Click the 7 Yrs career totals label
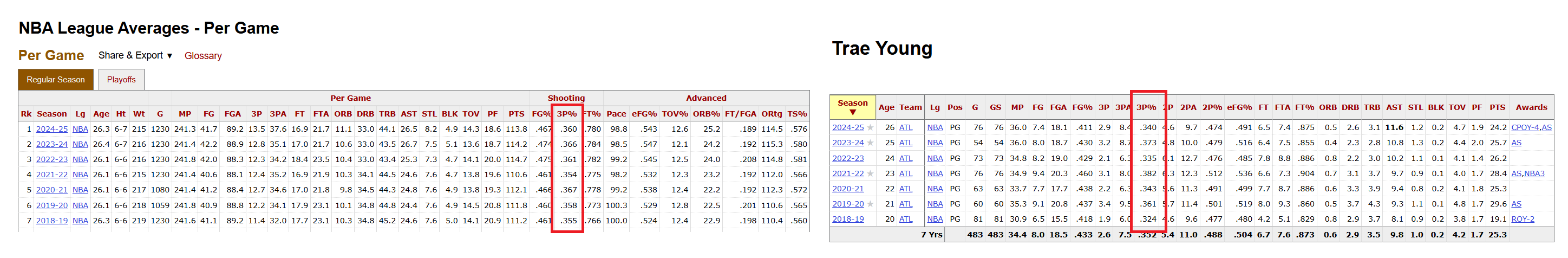The width and height of the screenshot is (1568, 258). pyautogui.click(x=931, y=235)
